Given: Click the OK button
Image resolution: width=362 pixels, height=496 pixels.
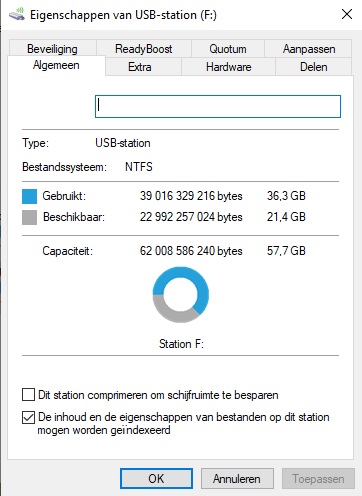Looking at the screenshot, I should 156,479.
